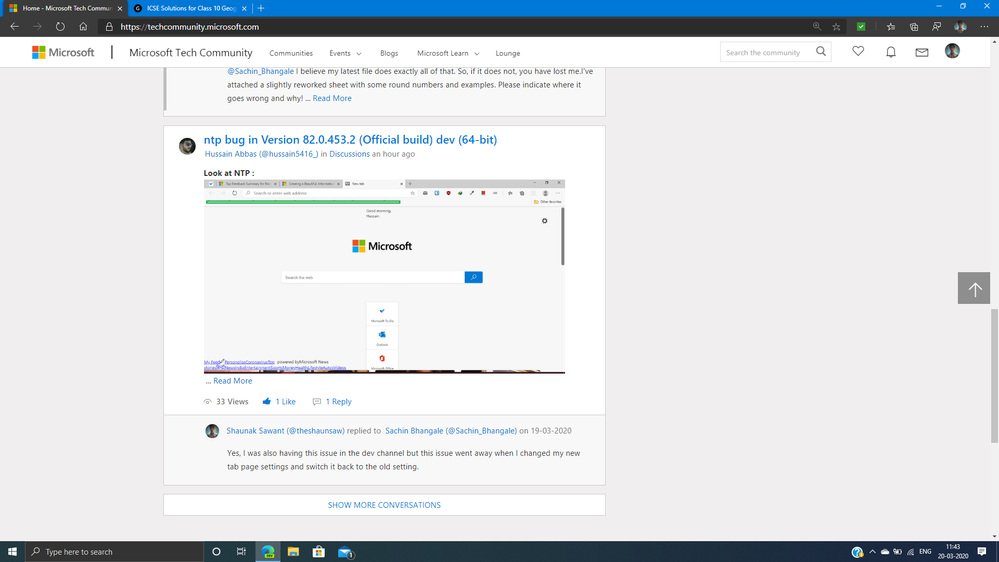Viewport: 999px width, 562px height.
Task: Click into Search the community field
Action: pos(768,52)
